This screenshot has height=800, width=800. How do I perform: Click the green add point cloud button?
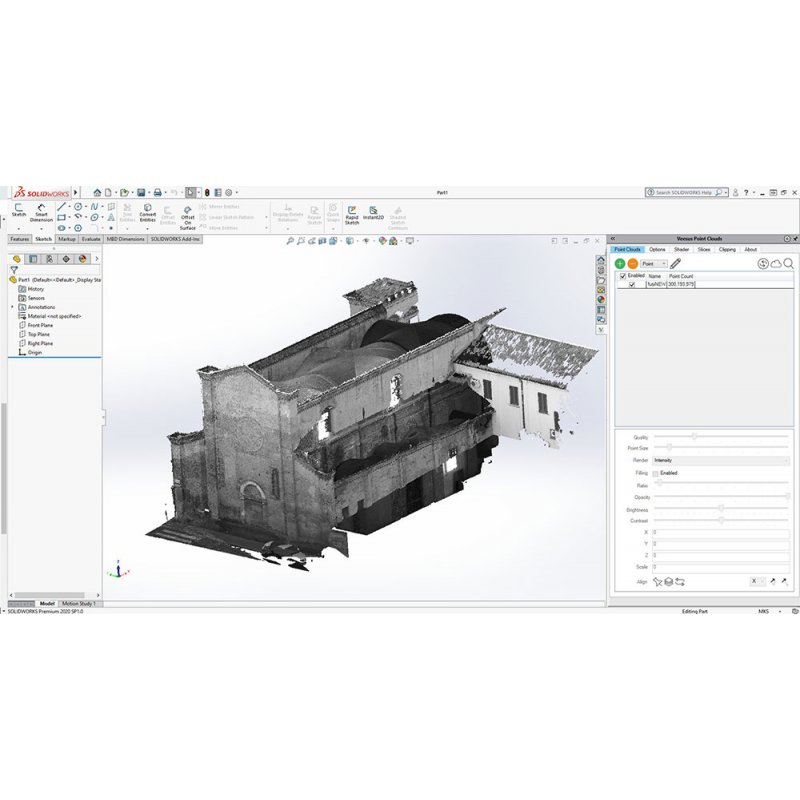pos(620,263)
